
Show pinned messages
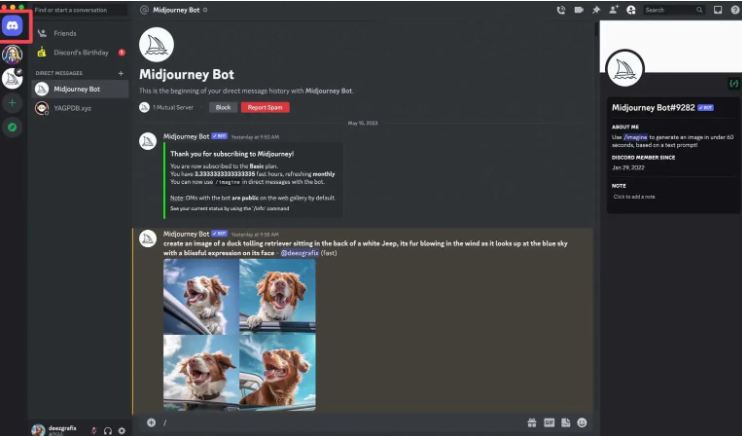[596, 10]
